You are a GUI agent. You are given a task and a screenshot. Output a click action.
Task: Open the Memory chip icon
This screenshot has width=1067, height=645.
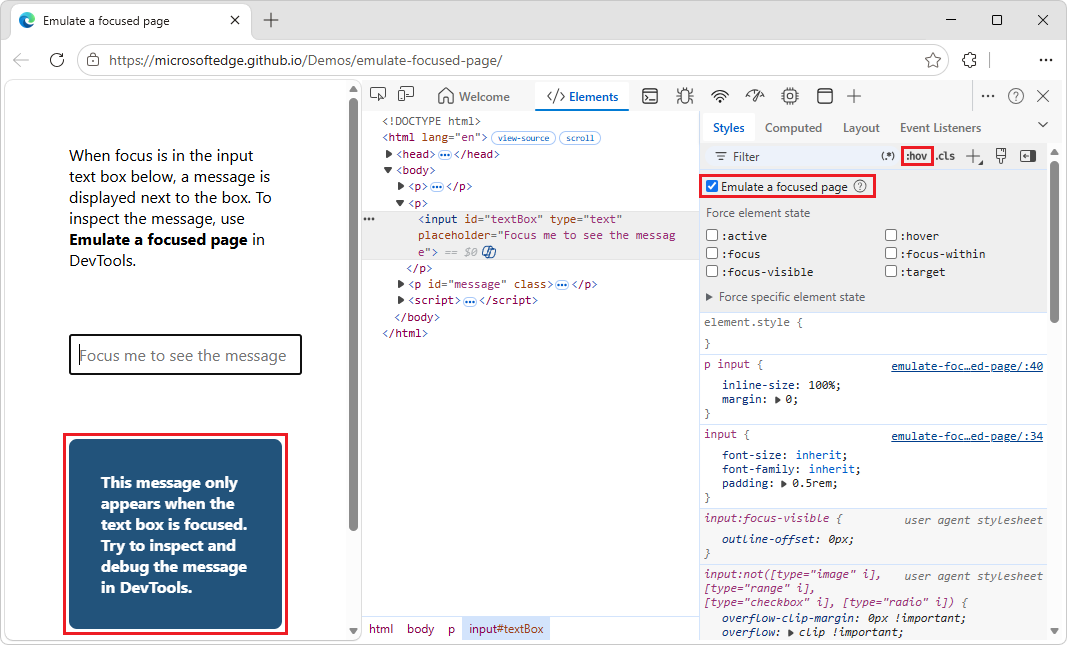pos(790,97)
